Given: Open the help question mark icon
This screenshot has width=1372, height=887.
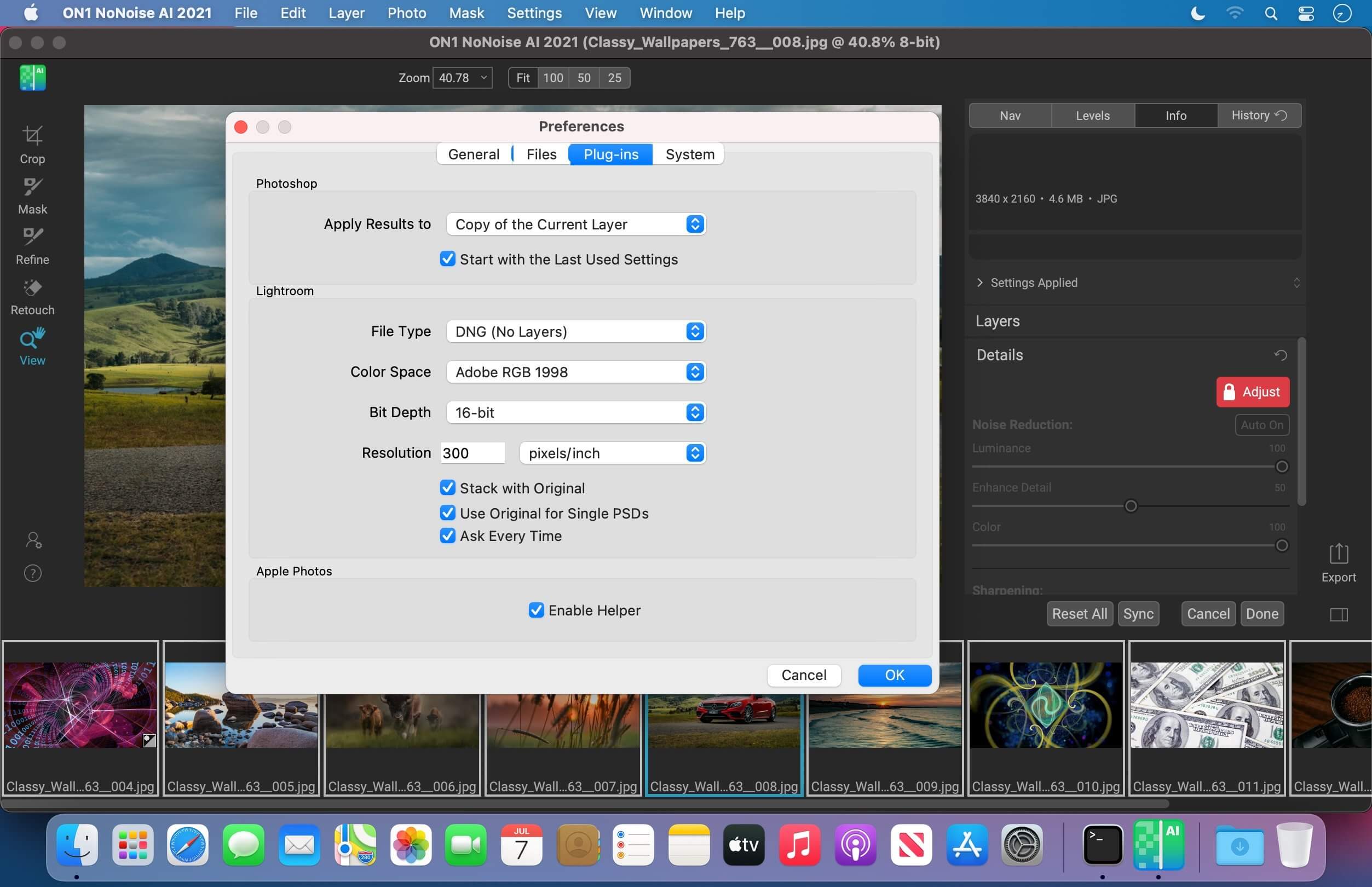Looking at the screenshot, I should [x=33, y=573].
